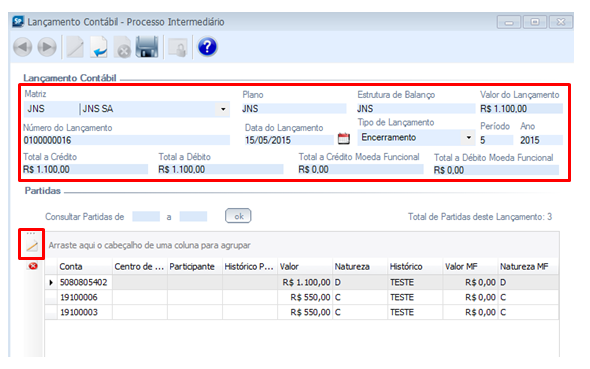
Task: Sort by the Participante column header
Action: tap(195, 266)
